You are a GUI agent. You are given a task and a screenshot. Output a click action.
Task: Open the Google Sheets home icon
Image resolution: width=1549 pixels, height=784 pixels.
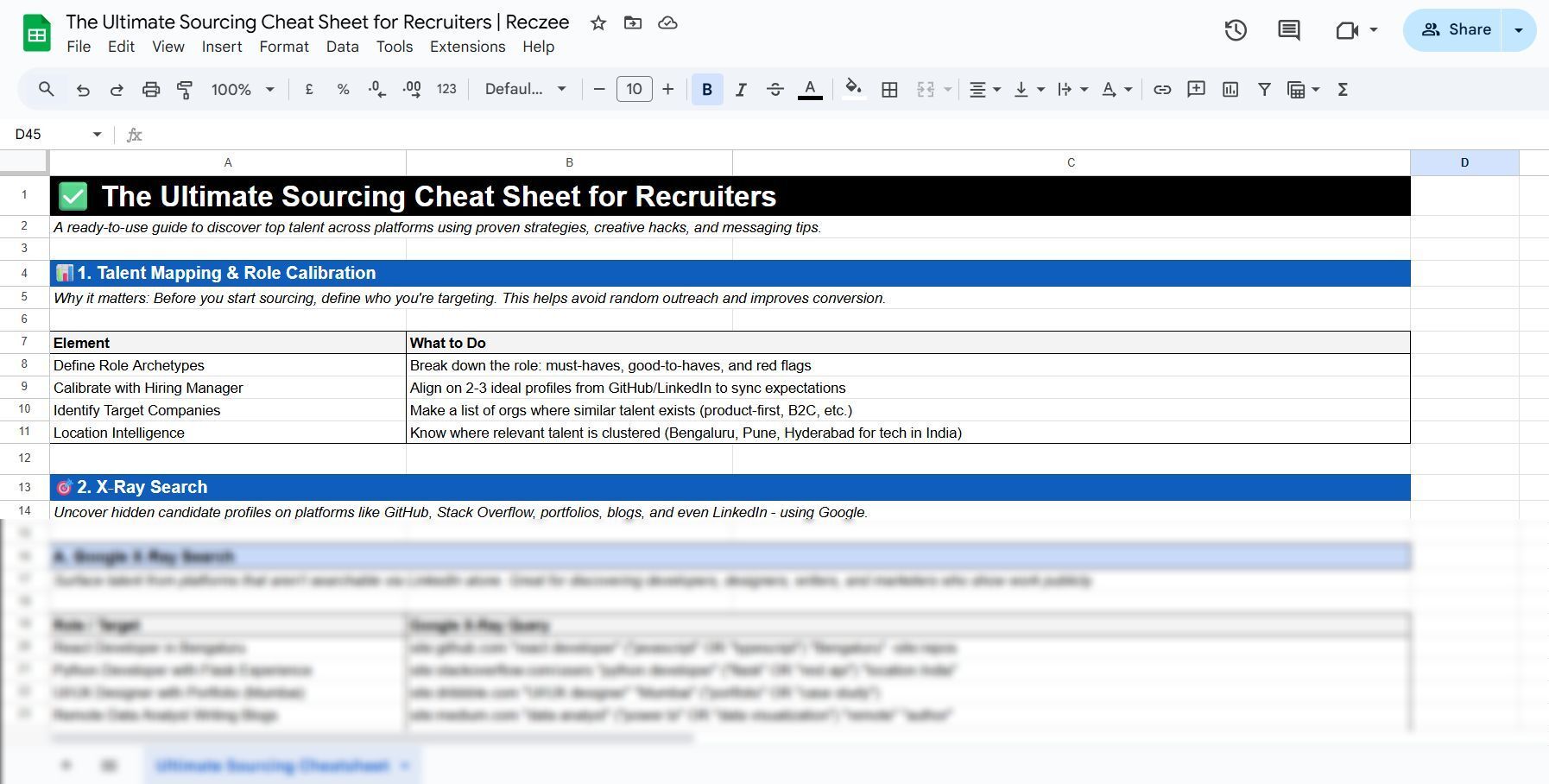click(x=36, y=33)
